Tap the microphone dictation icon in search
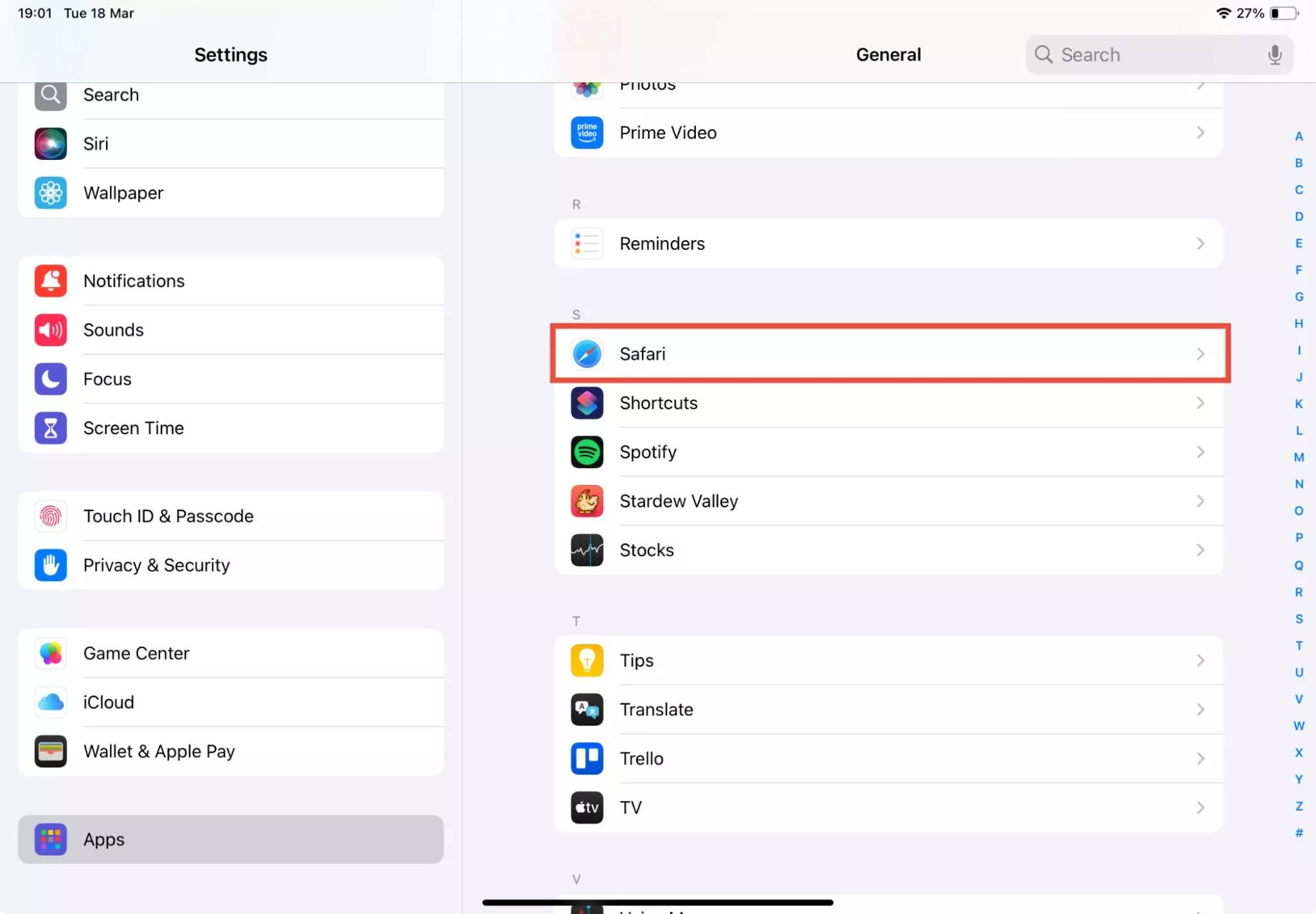The image size is (1316, 914). click(x=1275, y=55)
